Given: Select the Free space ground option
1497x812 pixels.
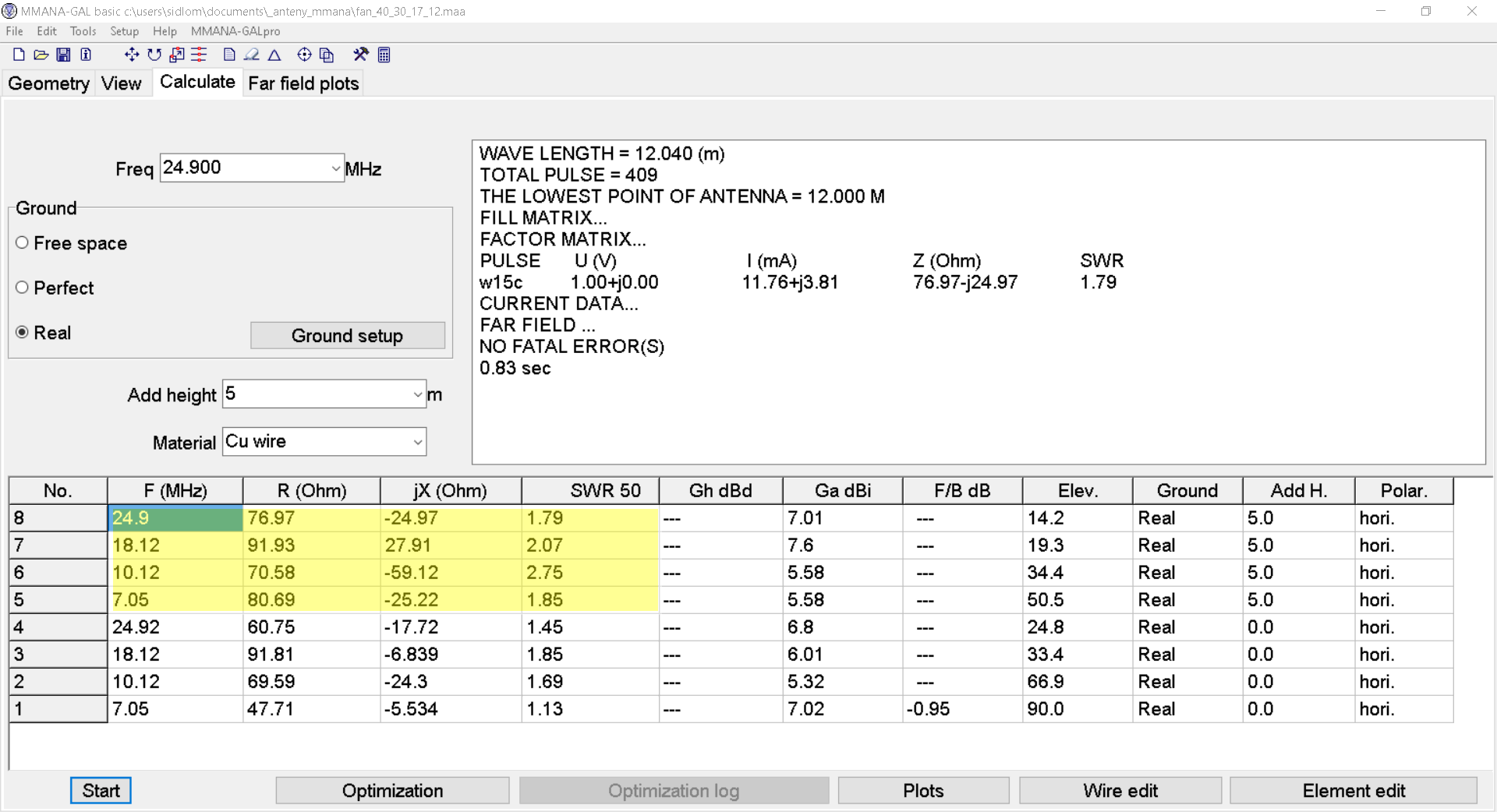Looking at the screenshot, I should click(x=23, y=243).
